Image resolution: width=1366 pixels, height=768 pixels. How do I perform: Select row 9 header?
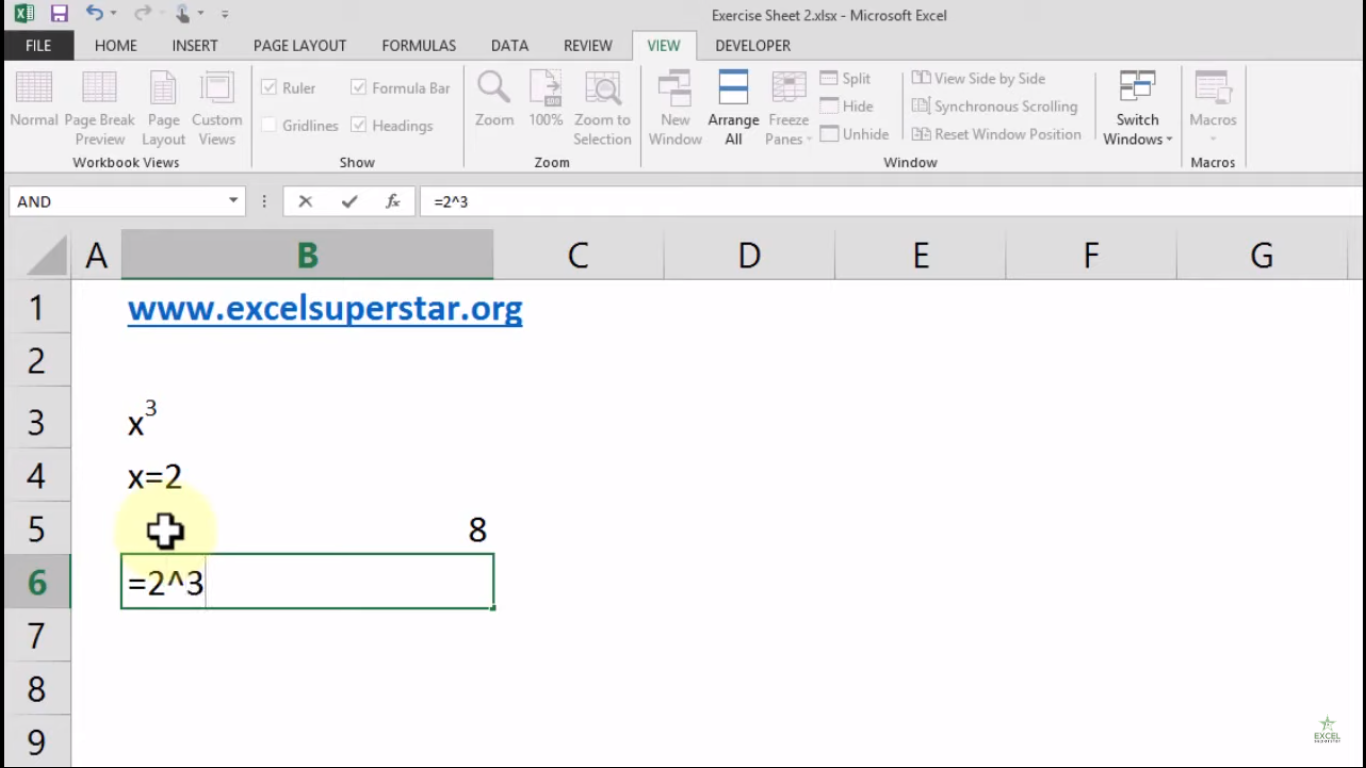coord(37,742)
